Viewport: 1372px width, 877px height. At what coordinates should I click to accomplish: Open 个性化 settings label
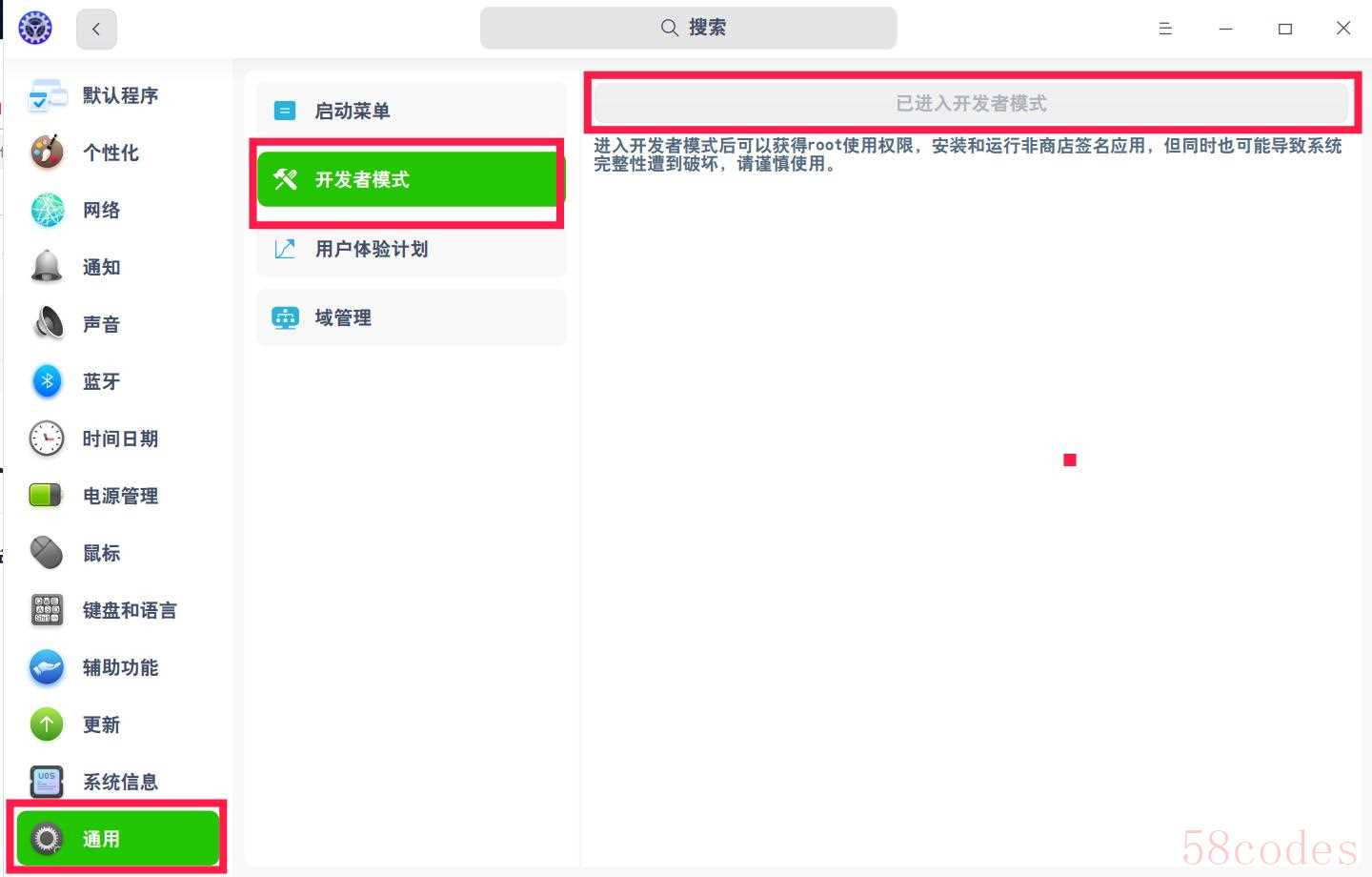pos(111,153)
